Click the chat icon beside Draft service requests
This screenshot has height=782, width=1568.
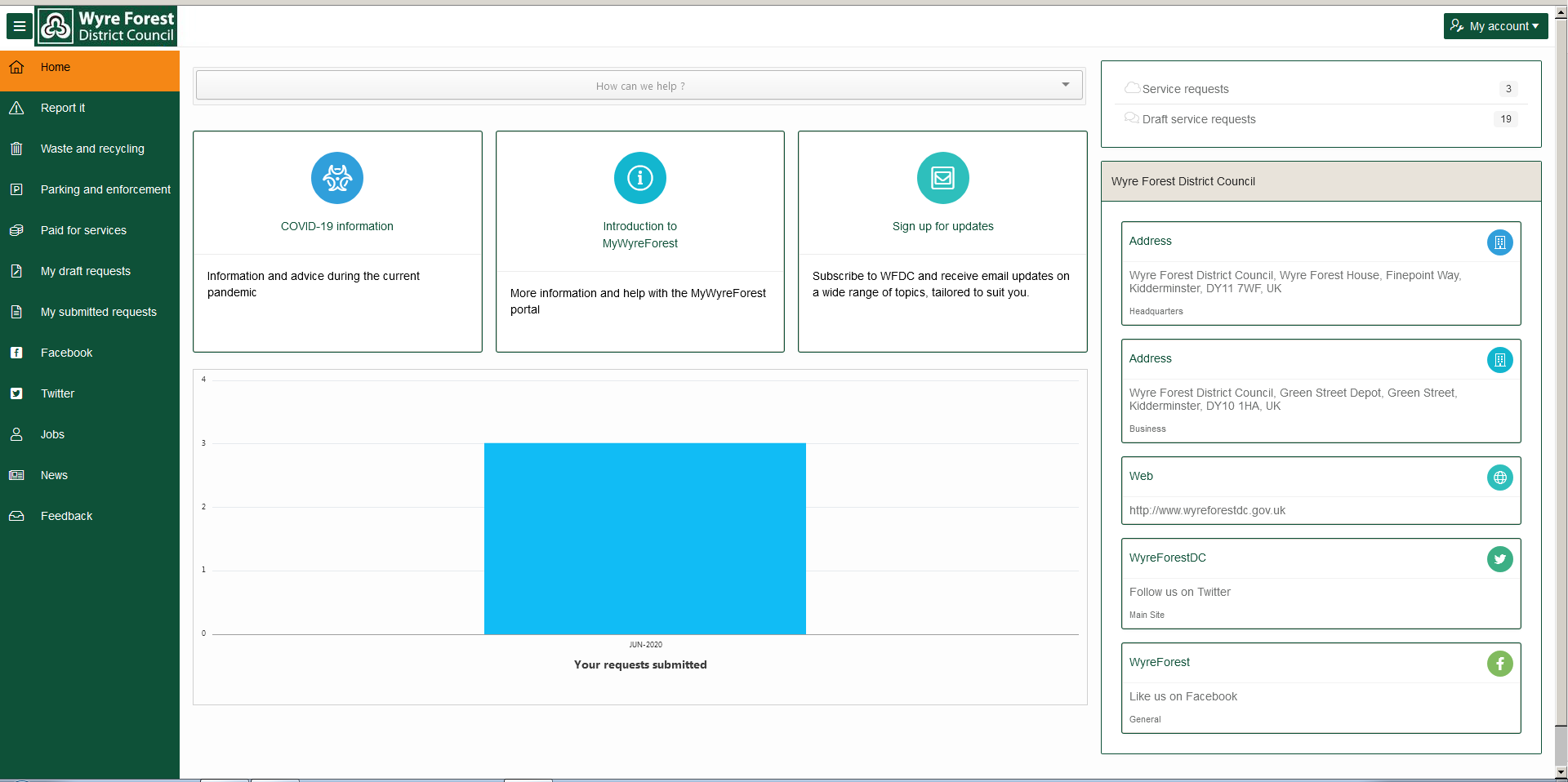pyautogui.click(x=1132, y=118)
